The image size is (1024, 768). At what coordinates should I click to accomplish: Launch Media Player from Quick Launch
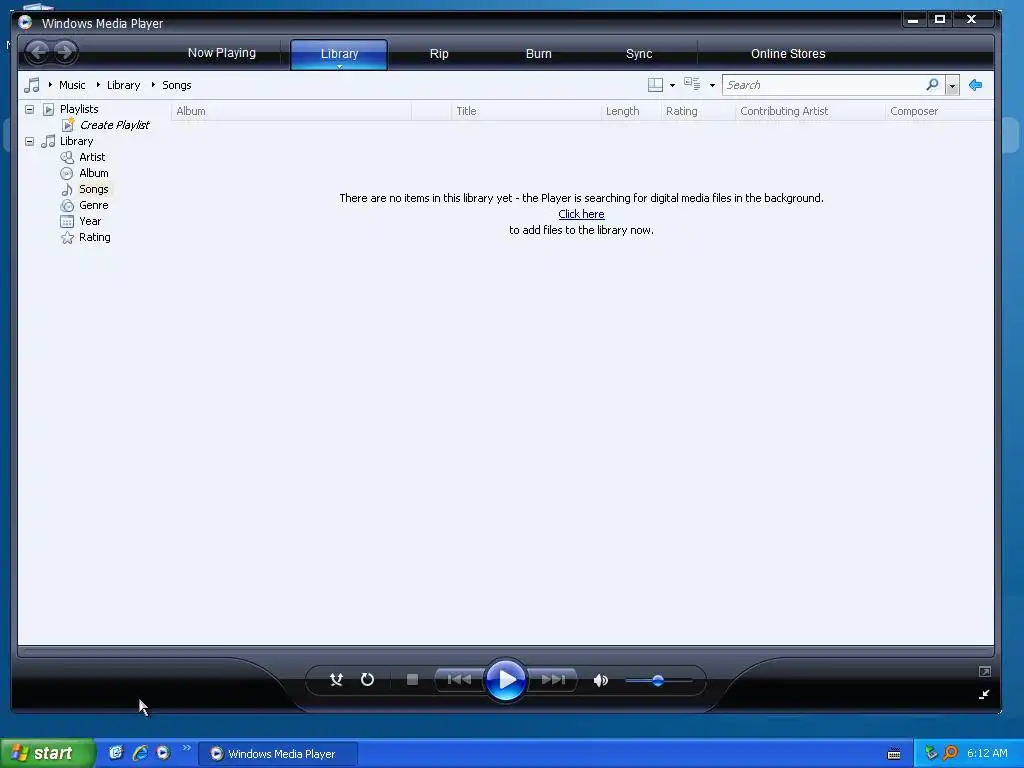pos(163,753)
